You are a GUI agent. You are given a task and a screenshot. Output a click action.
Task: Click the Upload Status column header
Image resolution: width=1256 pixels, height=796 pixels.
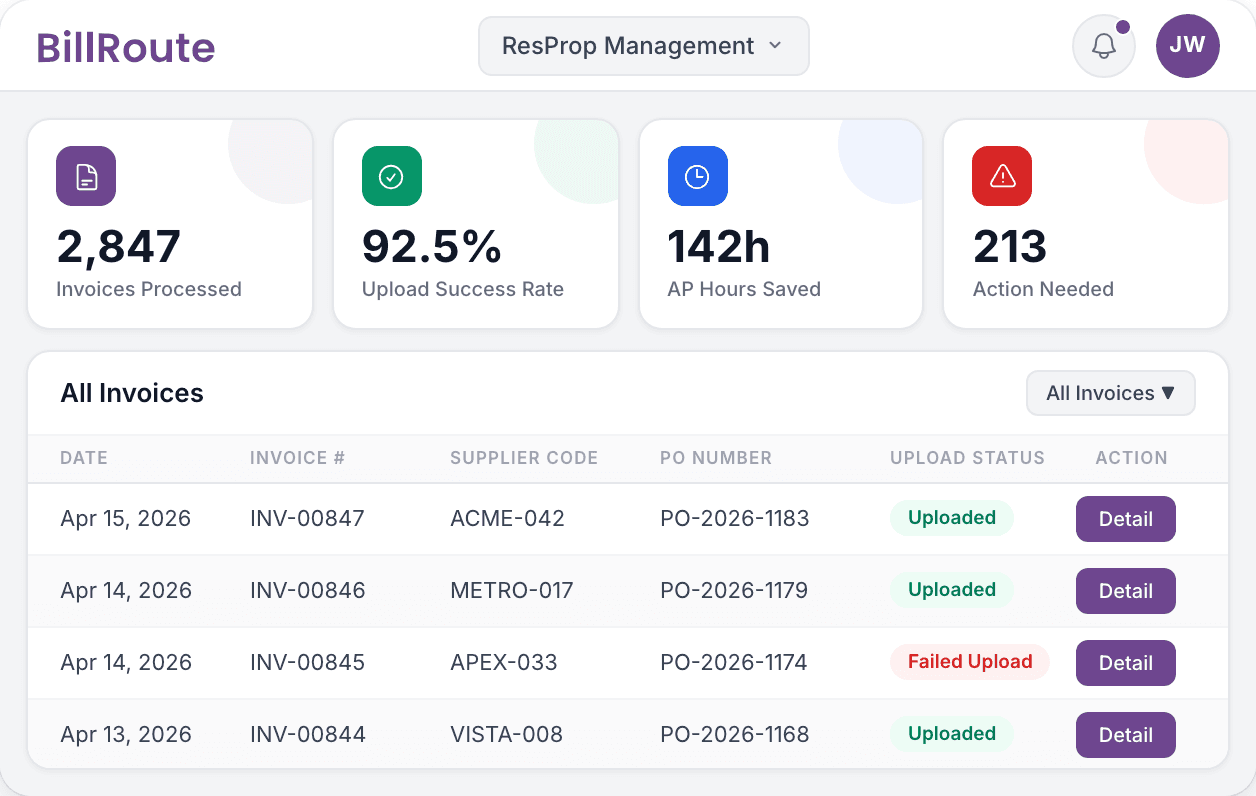coord(967,458)
